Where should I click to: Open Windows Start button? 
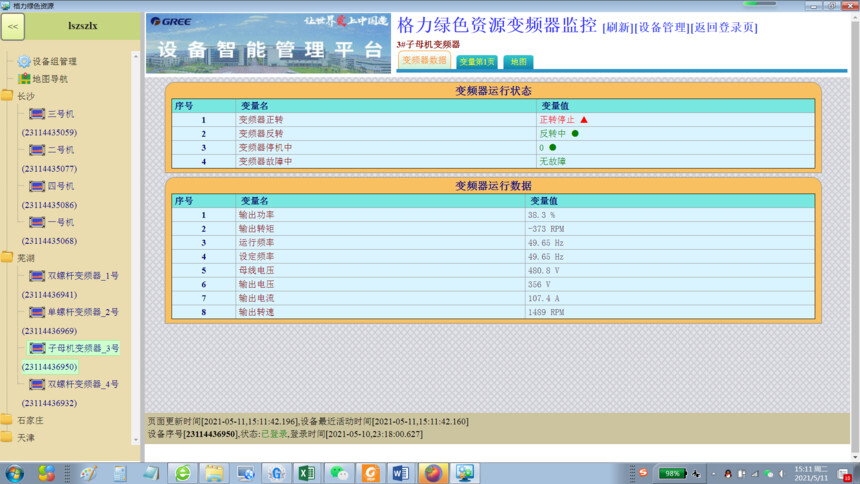click(15, 473)
